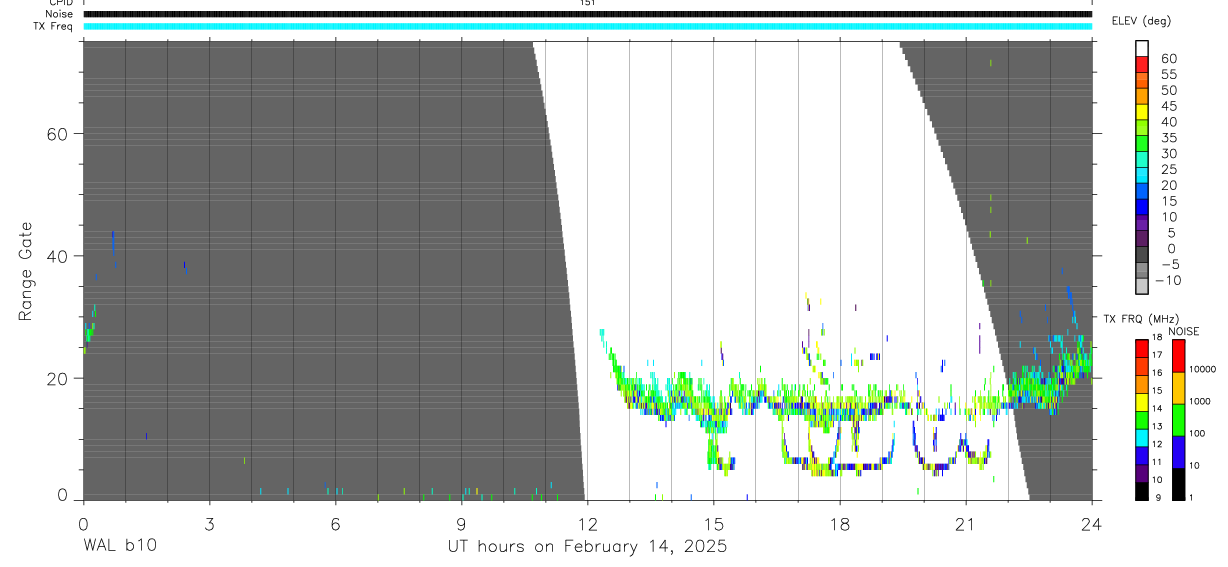Image resolution: width=1228 pixels, height=567 pixels.
Task: Select green TX FRQ swatch between 14 and 13
Action: (x=1141, y=419)
